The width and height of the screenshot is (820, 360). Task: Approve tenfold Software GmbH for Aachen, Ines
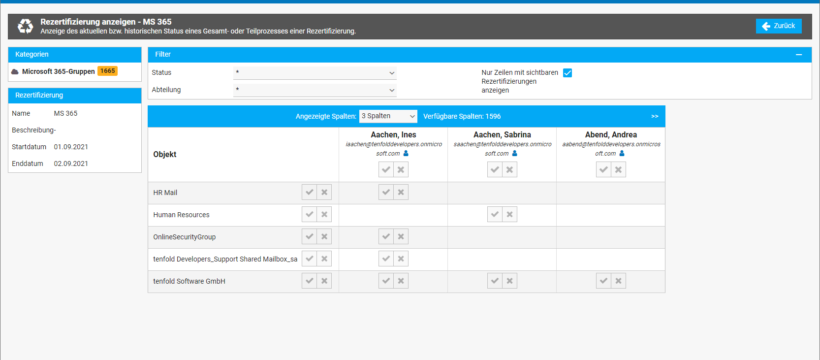(386, 282)
